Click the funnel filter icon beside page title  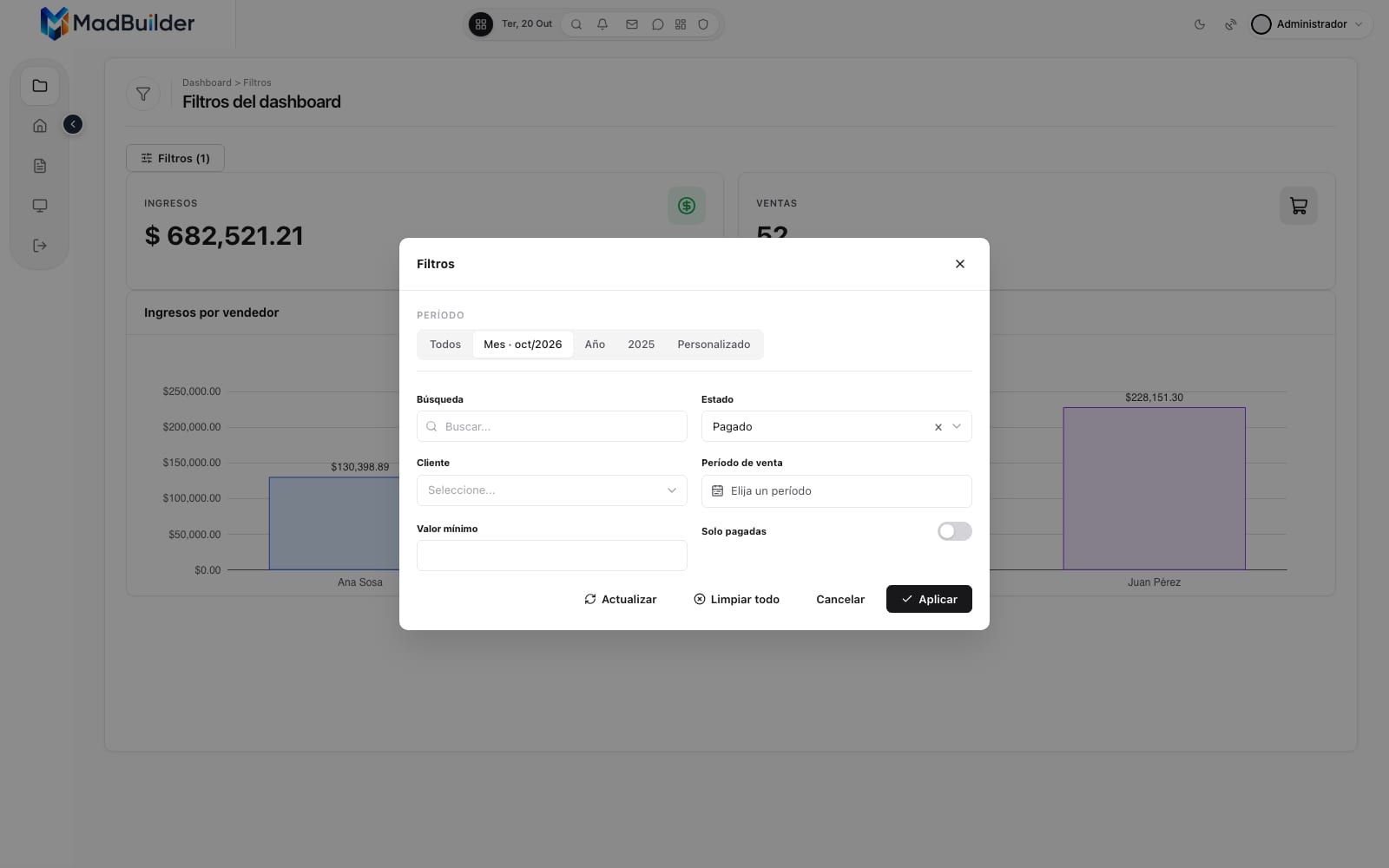pos(143,94)
